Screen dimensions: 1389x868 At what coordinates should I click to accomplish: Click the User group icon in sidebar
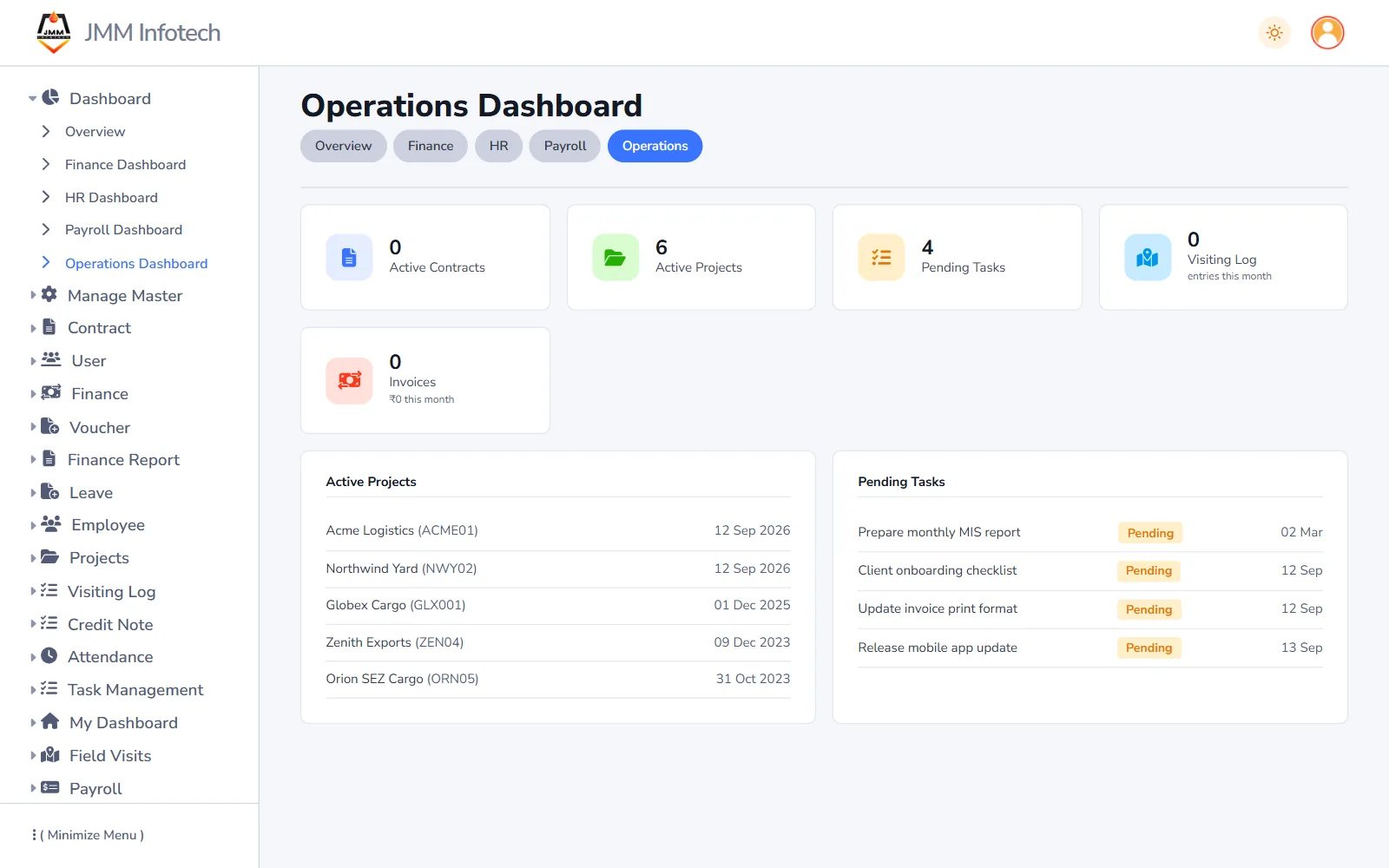tap(51, 359)
